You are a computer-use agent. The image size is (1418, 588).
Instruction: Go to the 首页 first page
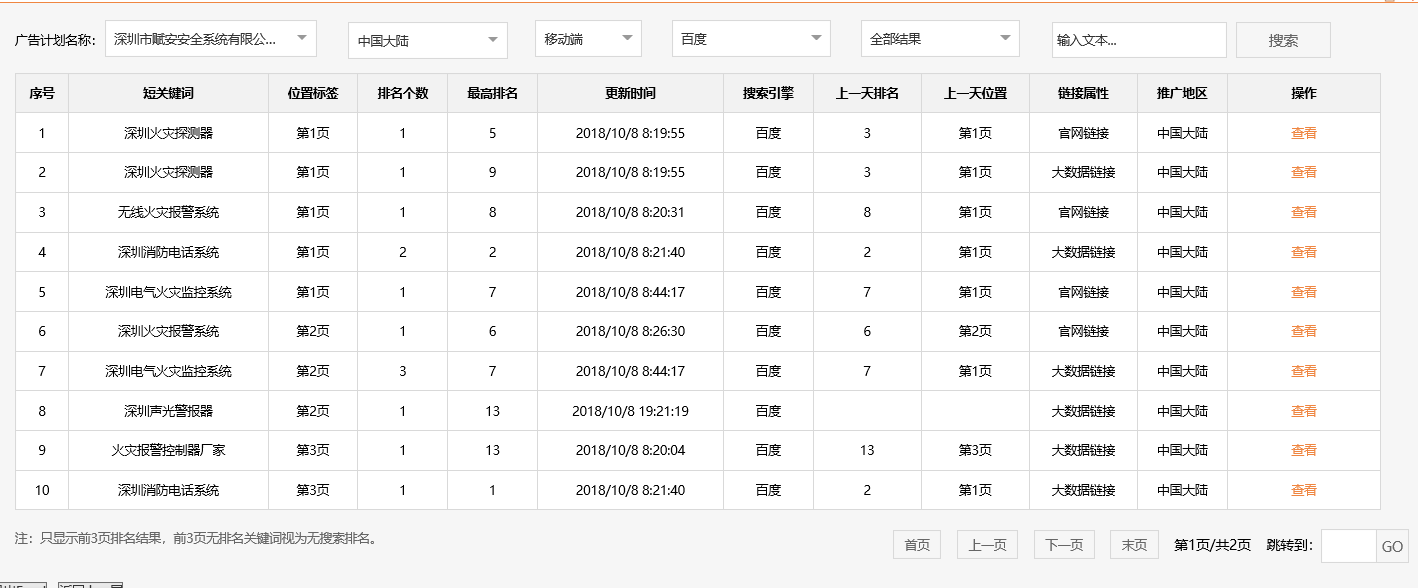[x=916, y=544]
